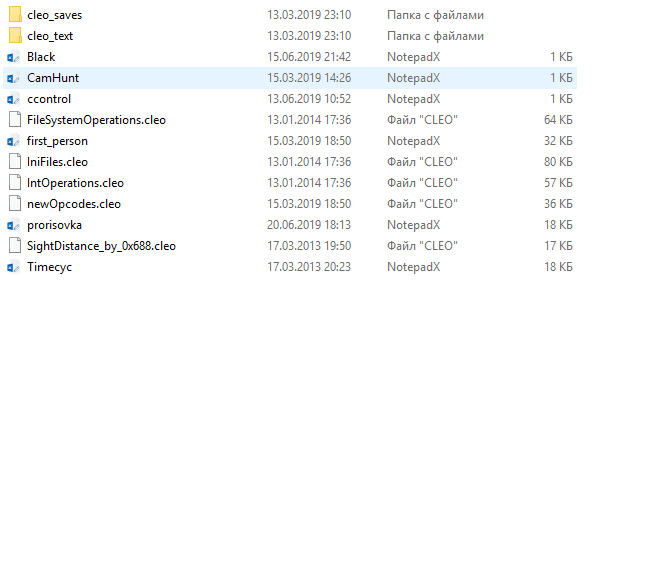Select the newOpcodes.cleo file name
The width and height of the screenshot is (645, 585).
point(73,204)
